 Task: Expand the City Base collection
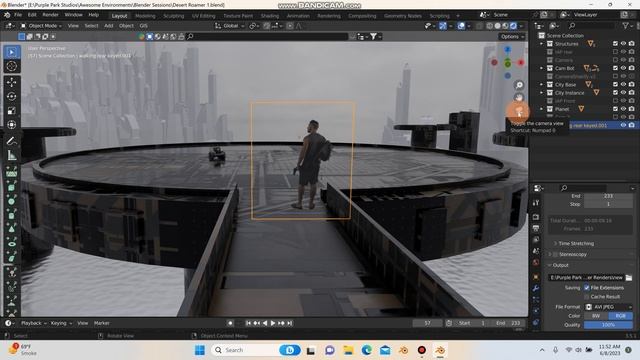542,84
